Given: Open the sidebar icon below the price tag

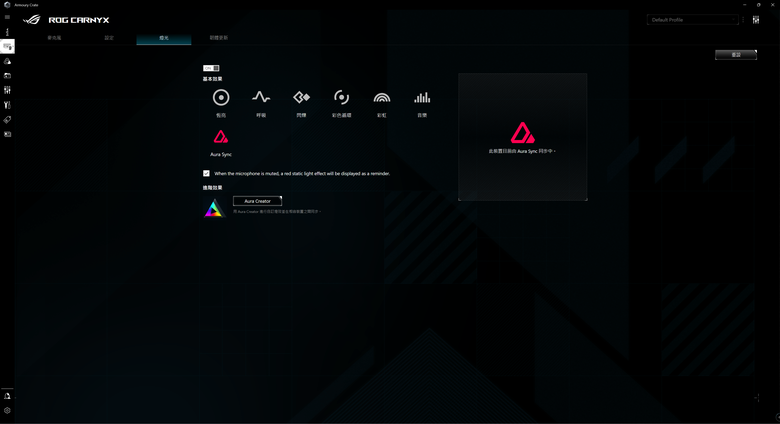Looking at the screenshot, I should point(7,134).
